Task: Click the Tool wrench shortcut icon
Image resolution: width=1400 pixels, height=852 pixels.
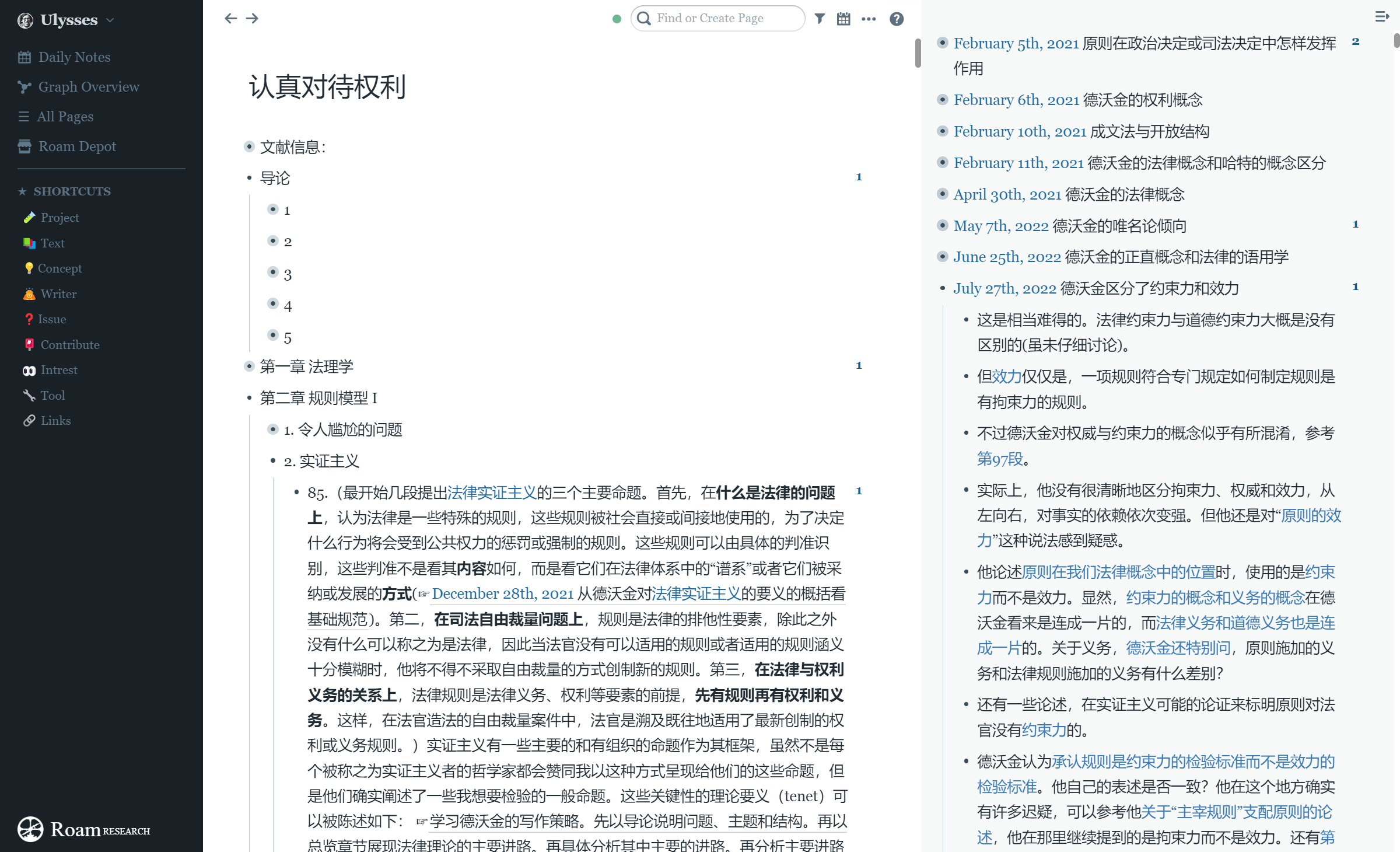Action: [29, 396]
